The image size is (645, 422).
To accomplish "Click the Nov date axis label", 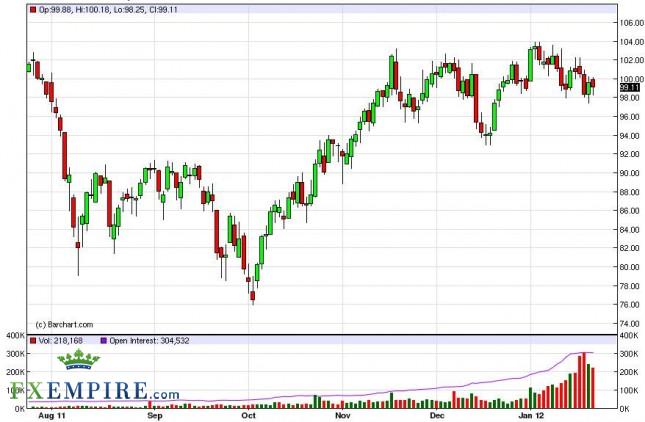I will pos(343,415).
